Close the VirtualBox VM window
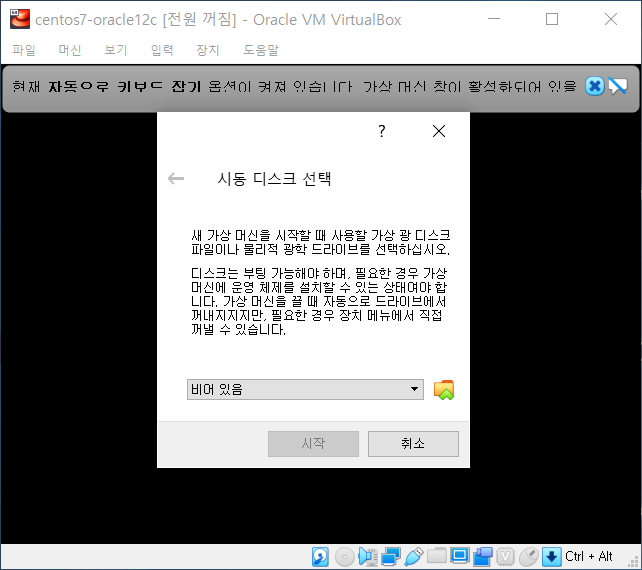 (x=611, y=19)
